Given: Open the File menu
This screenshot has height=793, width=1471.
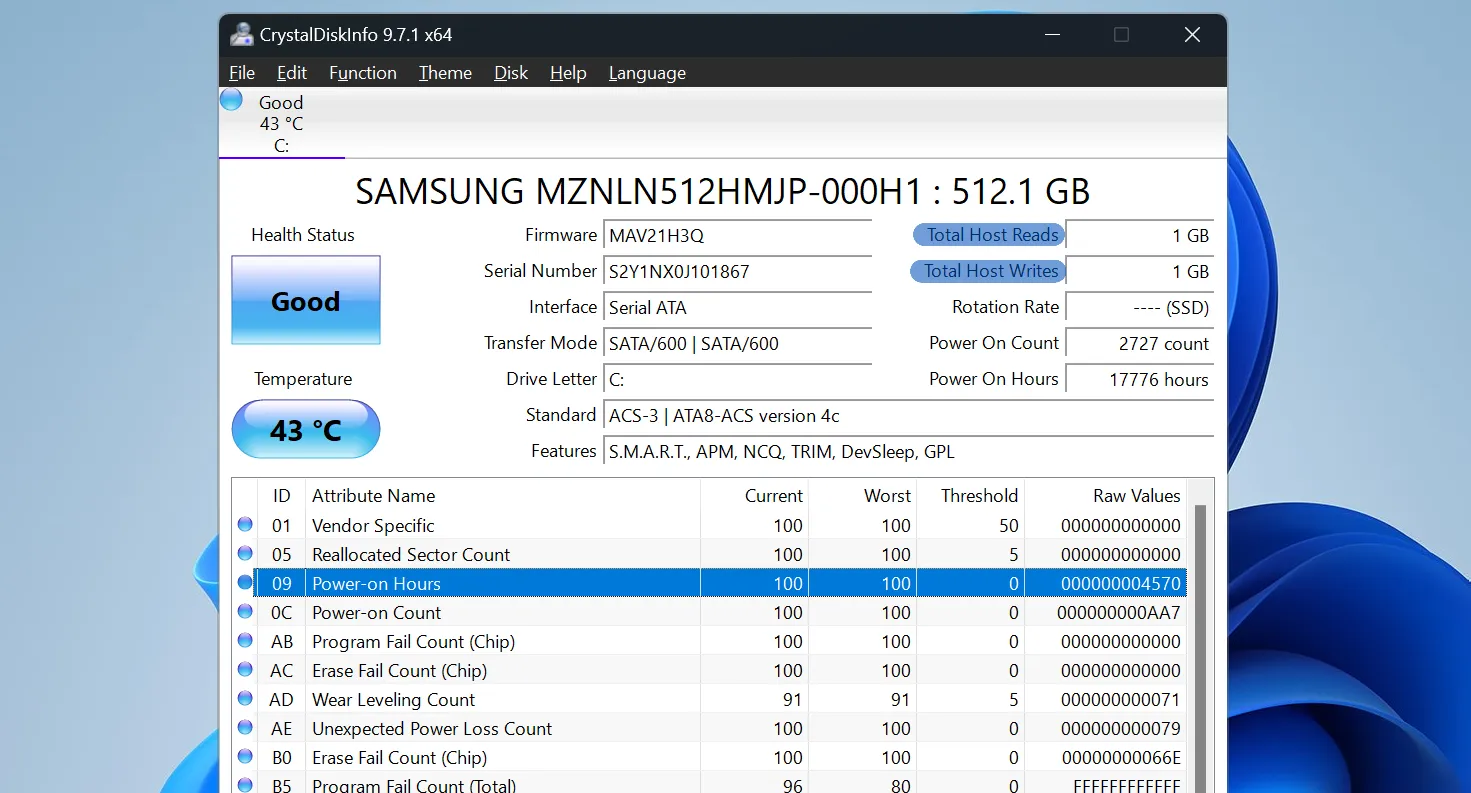Looking at the screenshot, I should point(242,73).
